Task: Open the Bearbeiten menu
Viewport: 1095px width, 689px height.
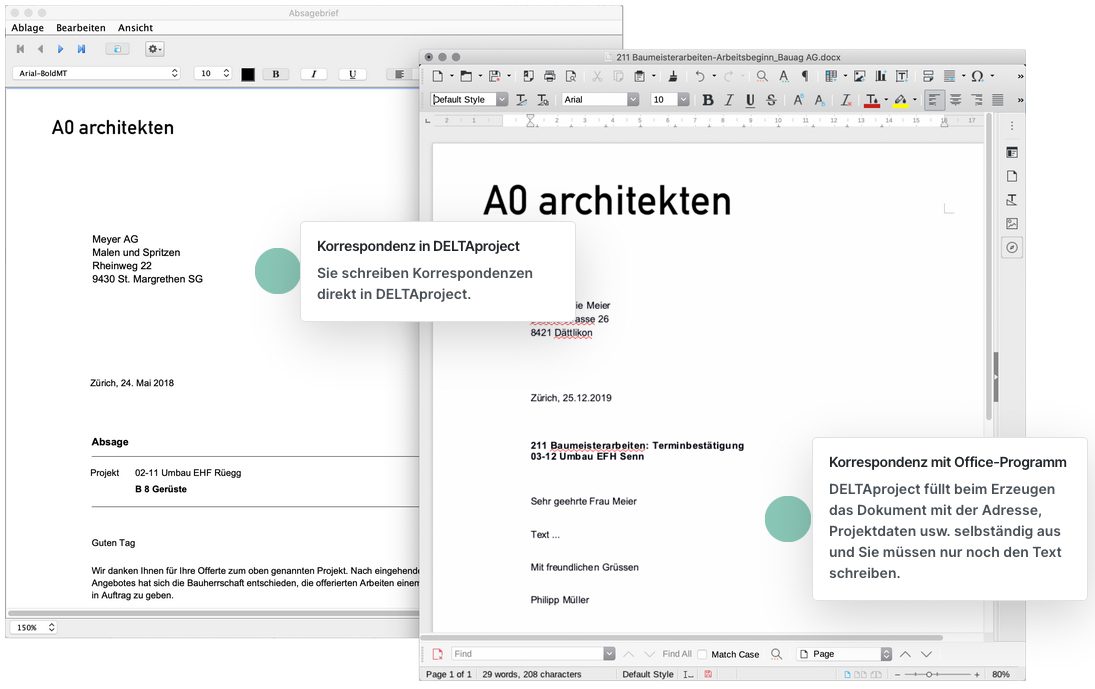Action: tap(81, 28)
